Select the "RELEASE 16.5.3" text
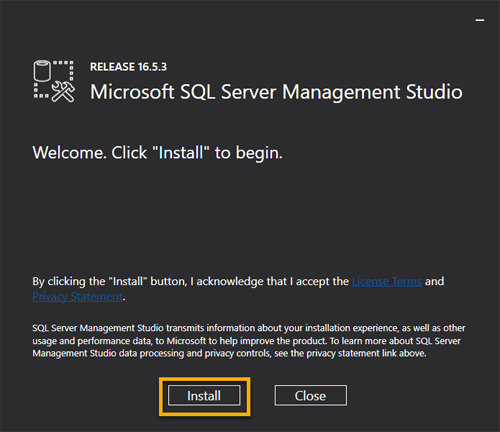500x432 pixels. click(x=128, y=67)
